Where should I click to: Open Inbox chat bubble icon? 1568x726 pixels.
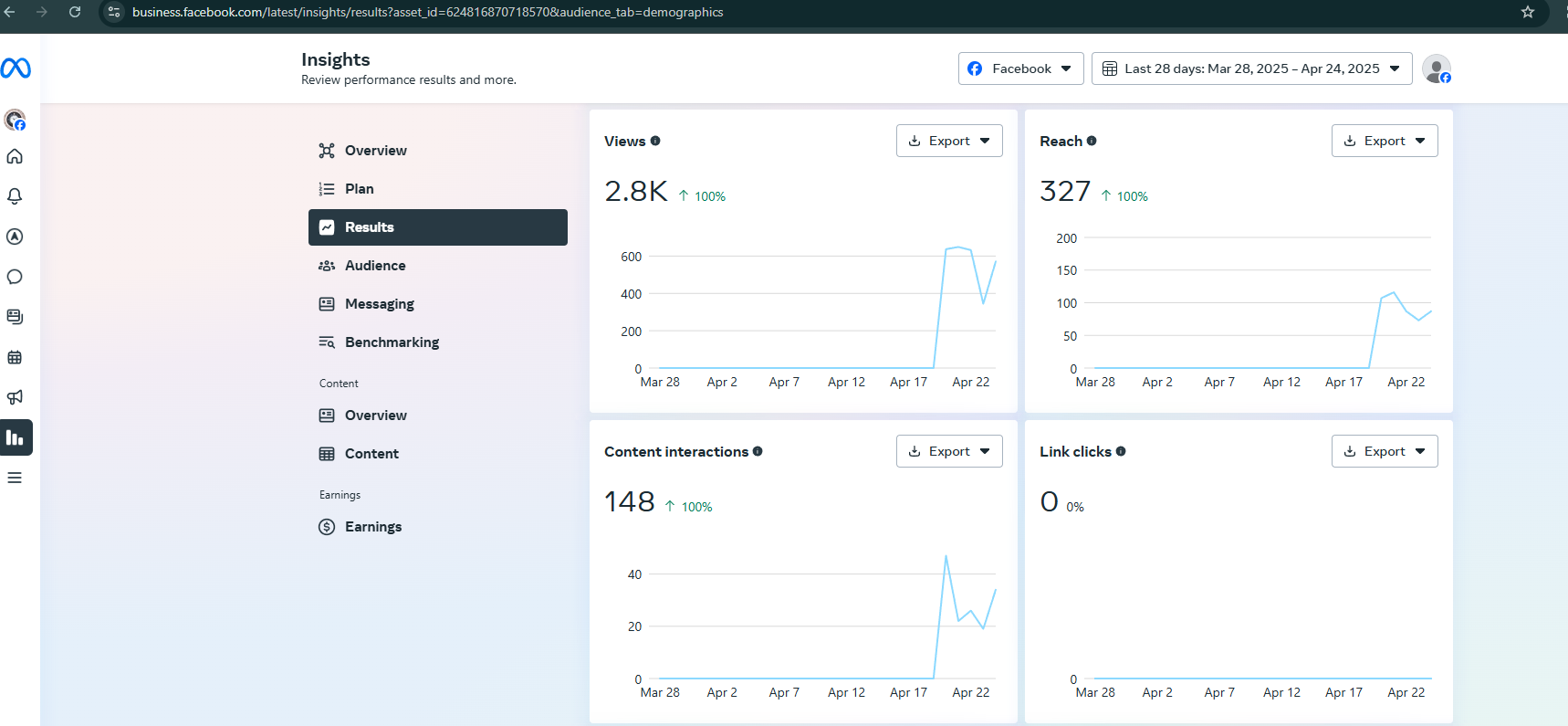coord(15,277)
